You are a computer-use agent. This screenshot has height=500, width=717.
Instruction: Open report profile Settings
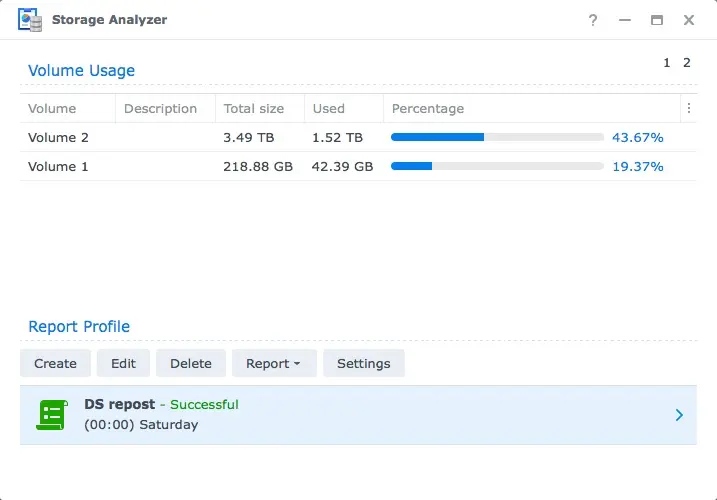click(x=363, y=363)
